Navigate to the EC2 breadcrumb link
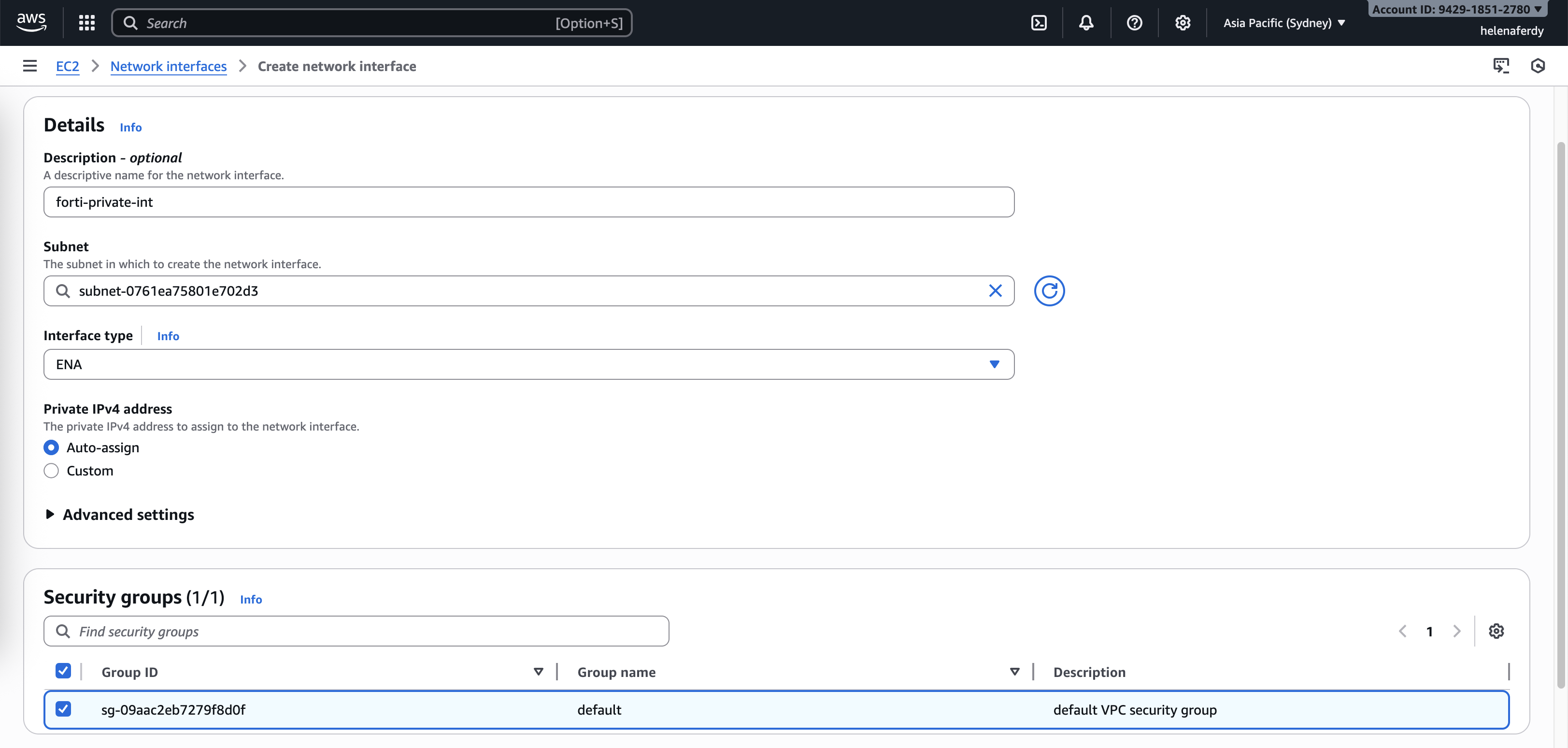Screen dimensions: 1568x748 [67, 66]
